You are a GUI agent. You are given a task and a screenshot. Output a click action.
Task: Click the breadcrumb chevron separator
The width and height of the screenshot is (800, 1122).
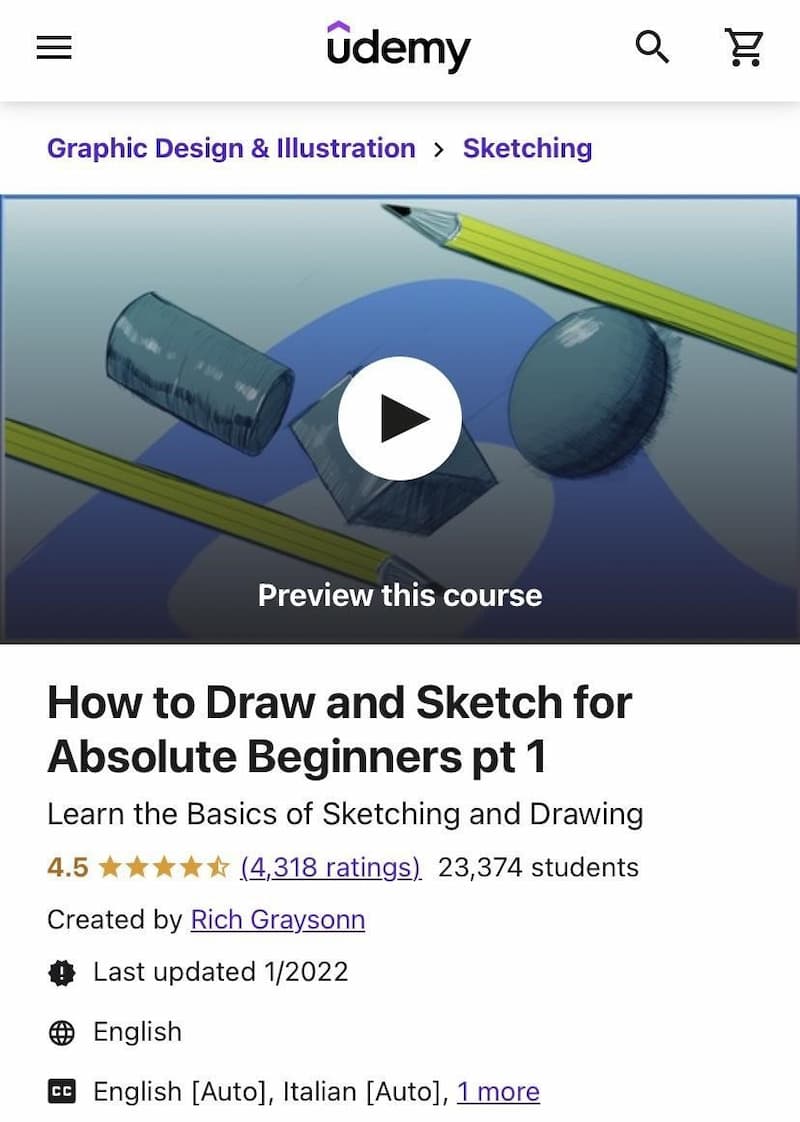pyautogui.click(x=439, y=149)
